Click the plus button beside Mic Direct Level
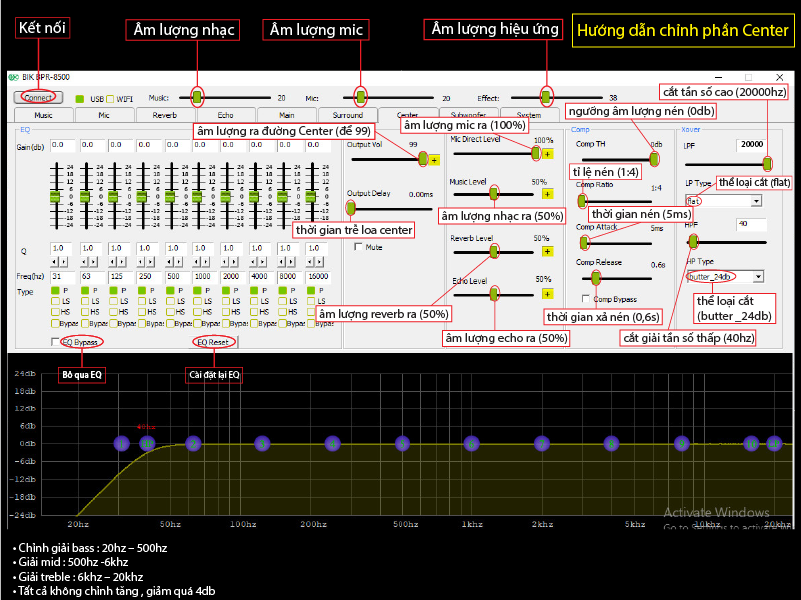801x600 pixels. (547, 154)
